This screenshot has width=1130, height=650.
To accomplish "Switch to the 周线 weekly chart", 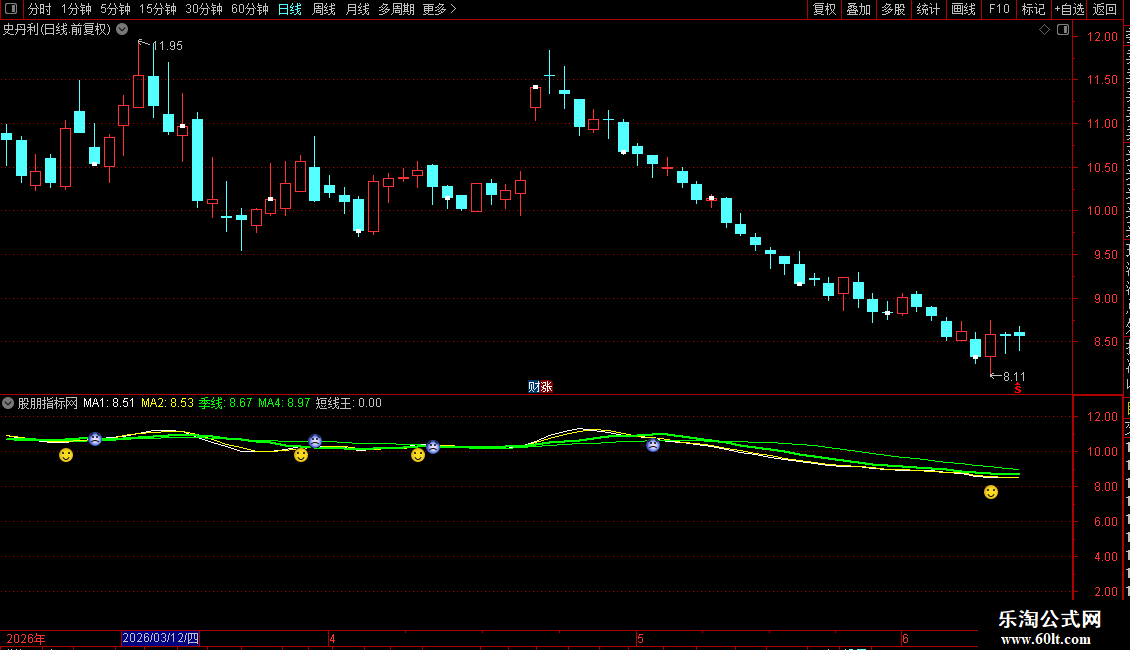I will 324,9.
